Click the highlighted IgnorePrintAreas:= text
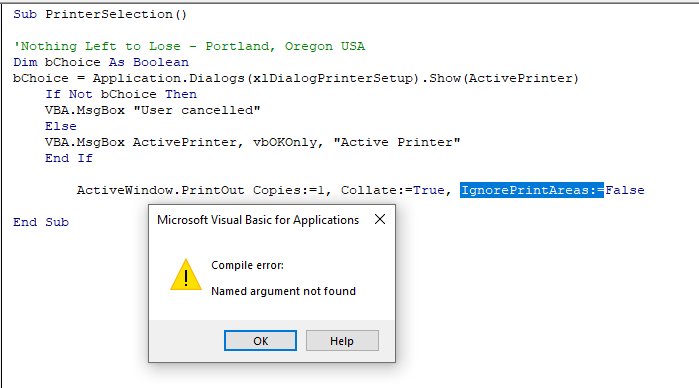 [x=532, y=190]
